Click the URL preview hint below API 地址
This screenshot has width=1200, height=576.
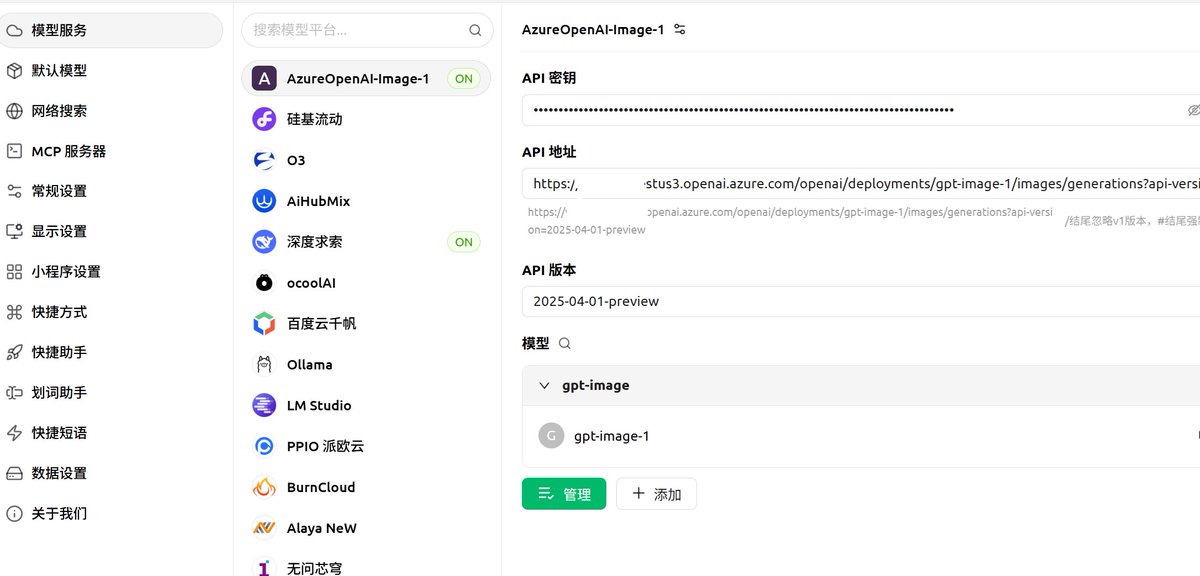[x=790, y=220]
